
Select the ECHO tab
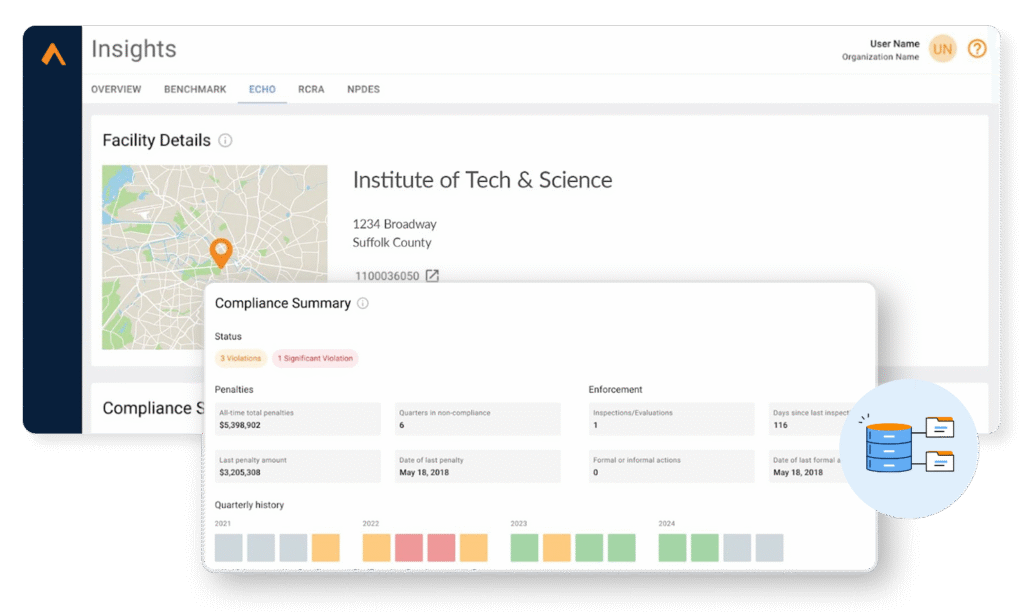(262, 89)
